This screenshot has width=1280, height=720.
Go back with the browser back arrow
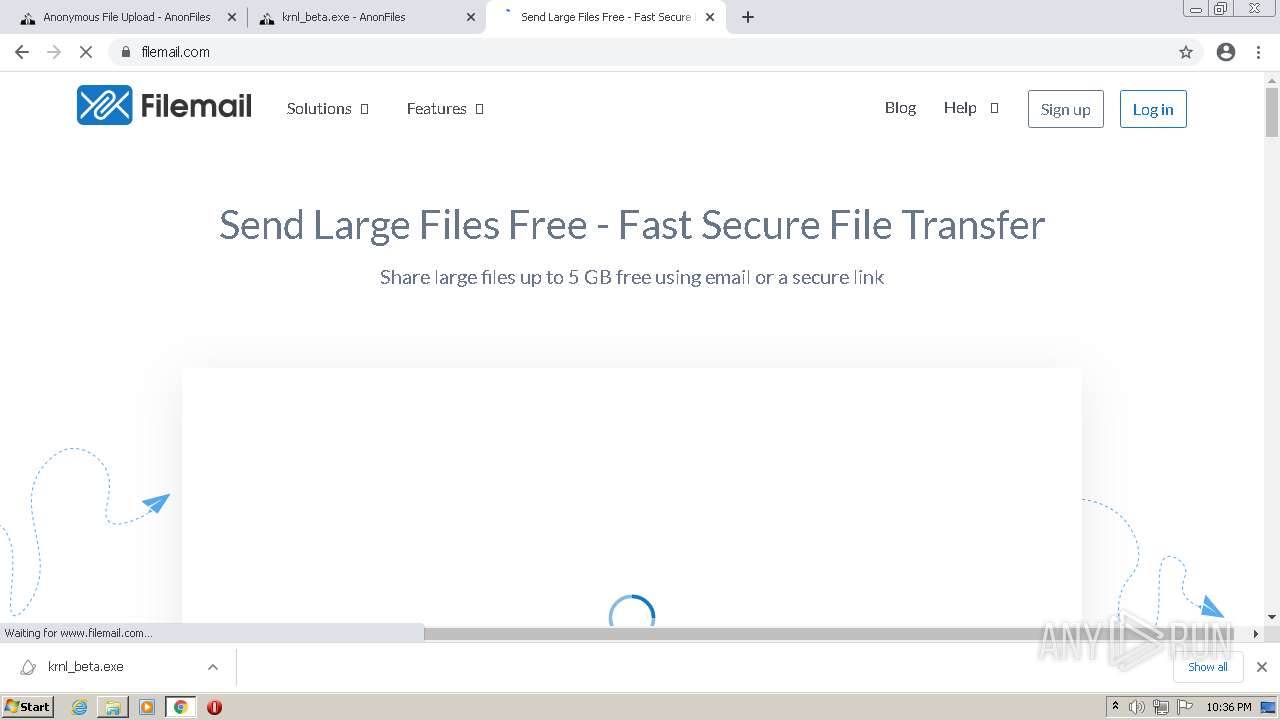coord(22,52)
